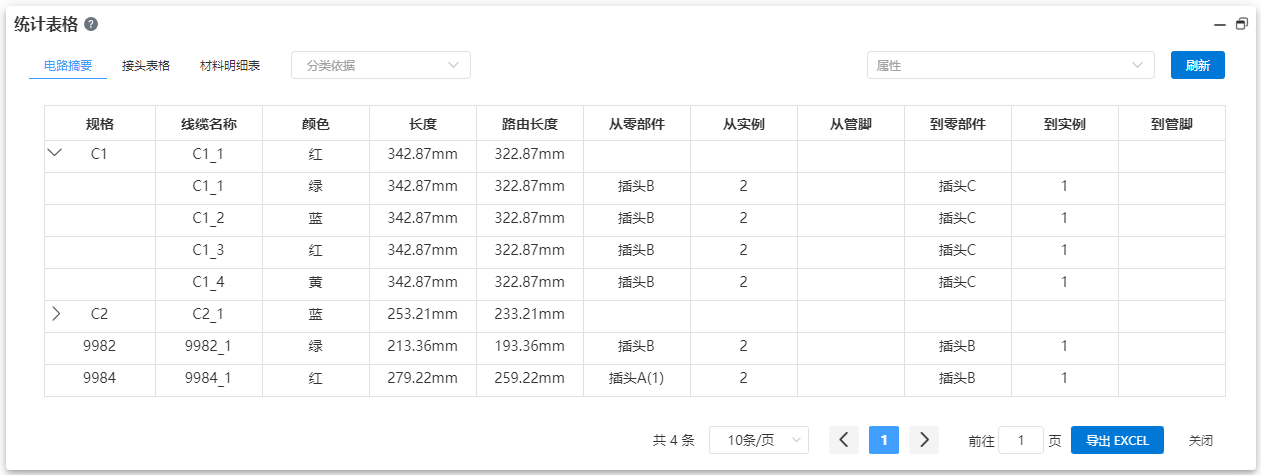Click the 线缆名称 column header
The width and height of the screenshot is (1261, 475).
(x=208, y=124)
